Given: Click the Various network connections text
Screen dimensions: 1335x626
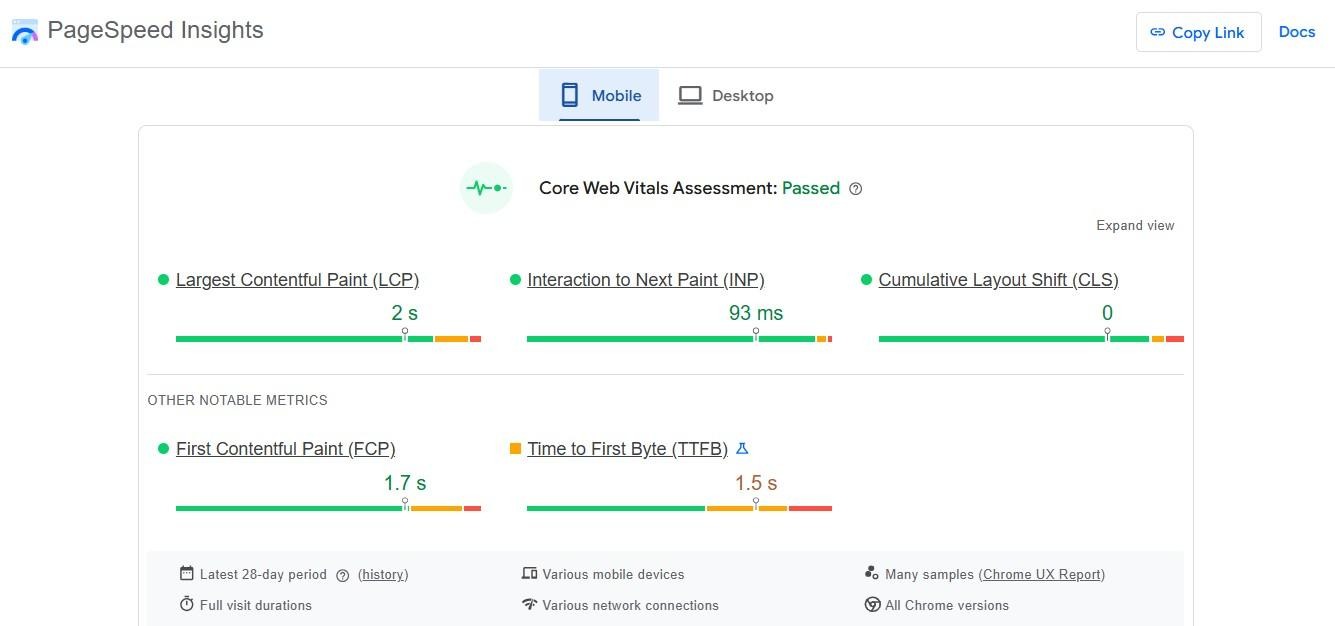Looking at the screenshot, I should click(x=630, y=605).
